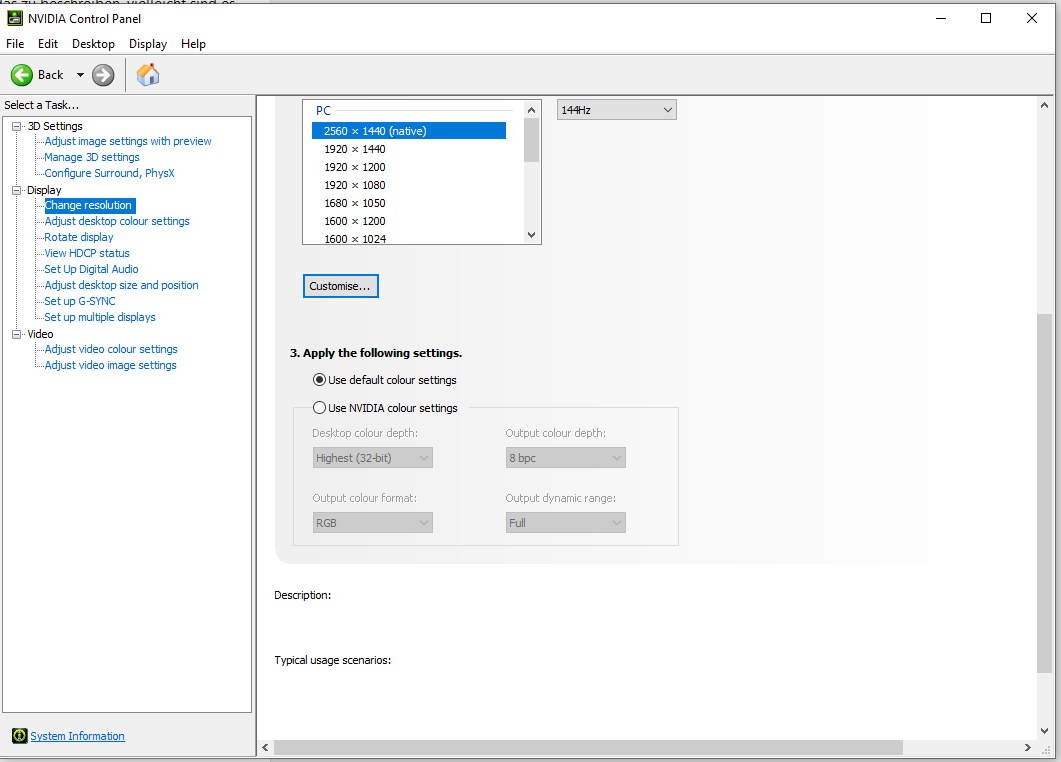Open the Home icon in toolbar
Image resolution: width=1061 pixels, height=762 pixels.
148,75
